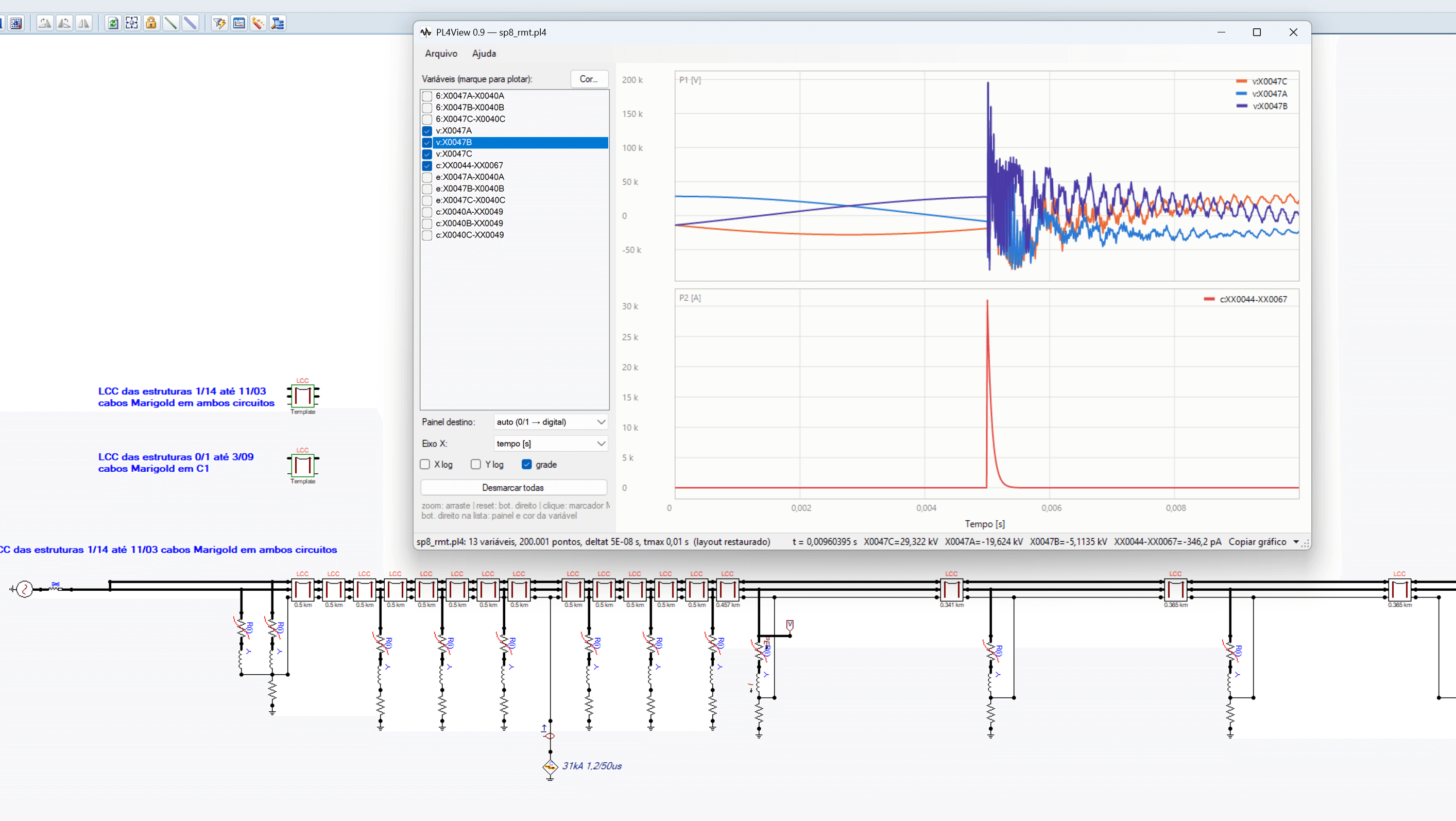Screen dimensions: 1456x821
Task: Click the magic wand icon
Action: [x=259, y=23]
